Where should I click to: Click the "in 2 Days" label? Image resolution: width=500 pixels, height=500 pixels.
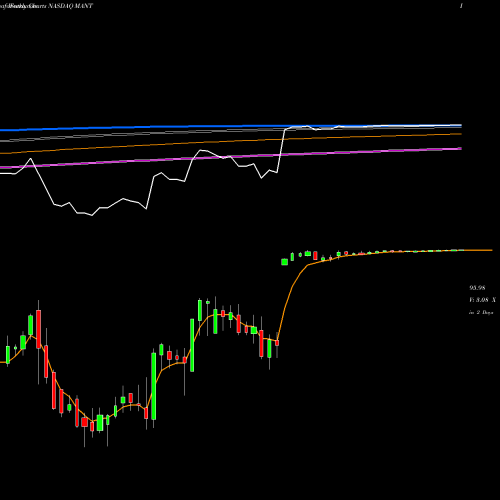[481, 313]
